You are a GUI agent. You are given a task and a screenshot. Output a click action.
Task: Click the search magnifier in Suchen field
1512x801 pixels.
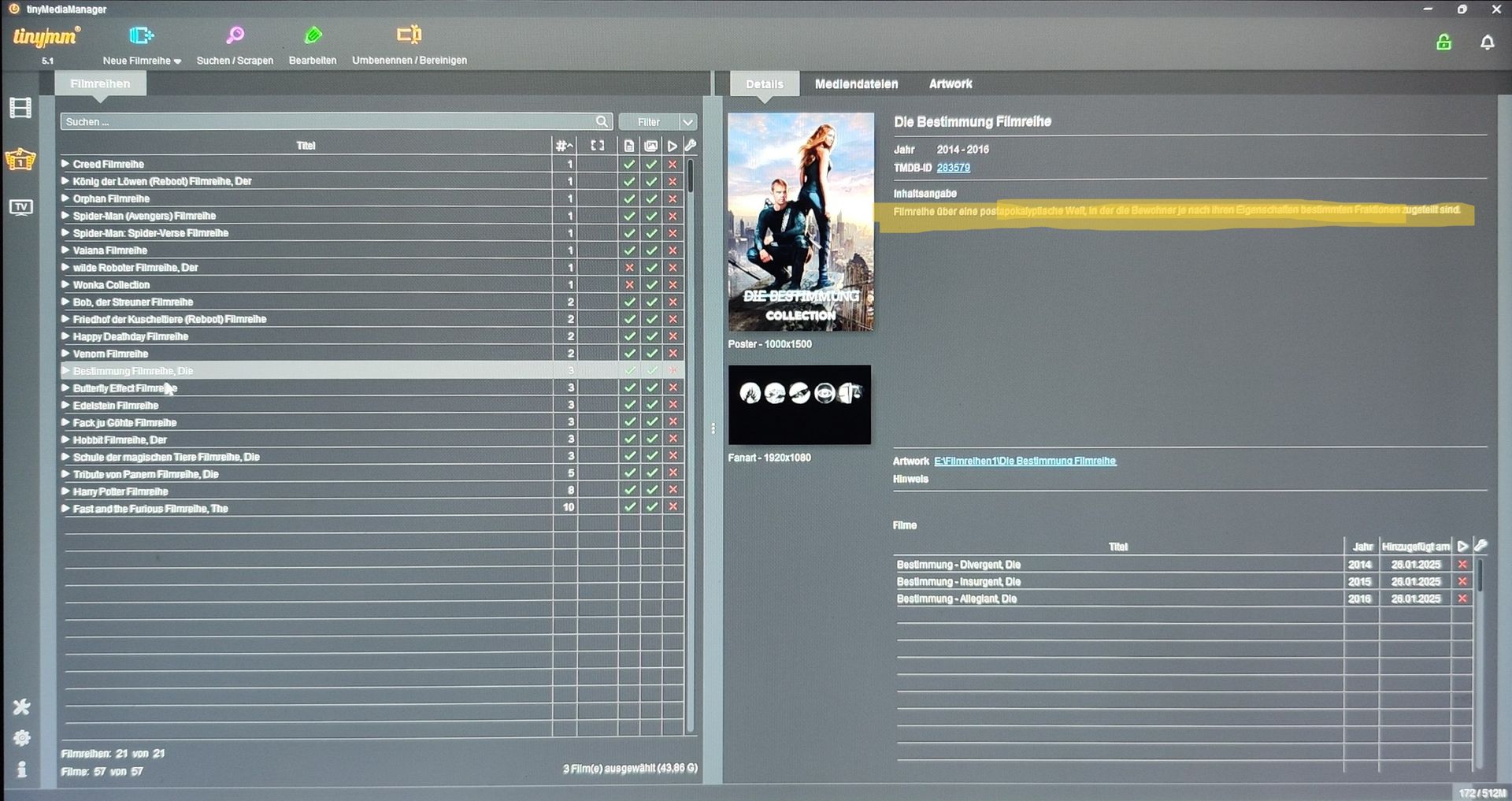602,121
